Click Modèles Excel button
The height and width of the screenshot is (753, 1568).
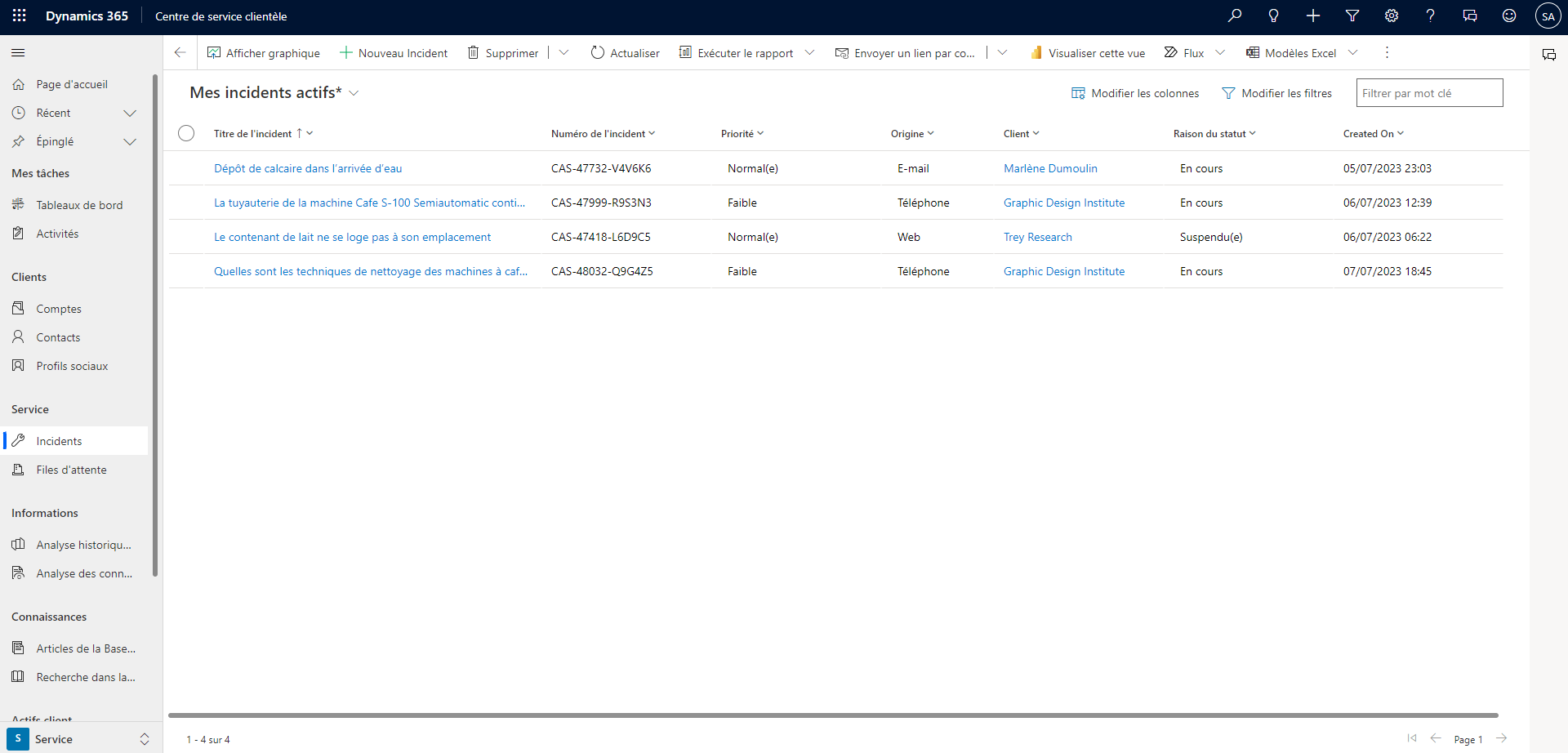(1291, 53)
